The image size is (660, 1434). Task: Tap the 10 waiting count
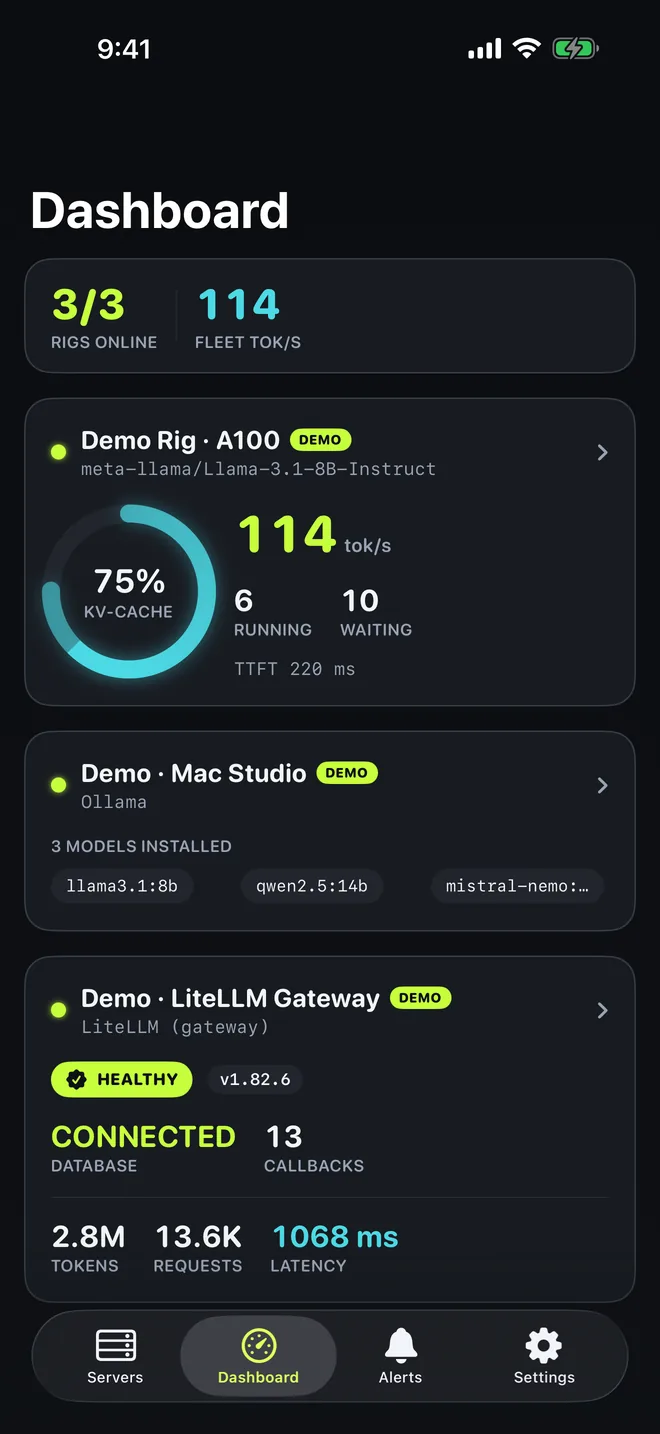click(360, 600)
